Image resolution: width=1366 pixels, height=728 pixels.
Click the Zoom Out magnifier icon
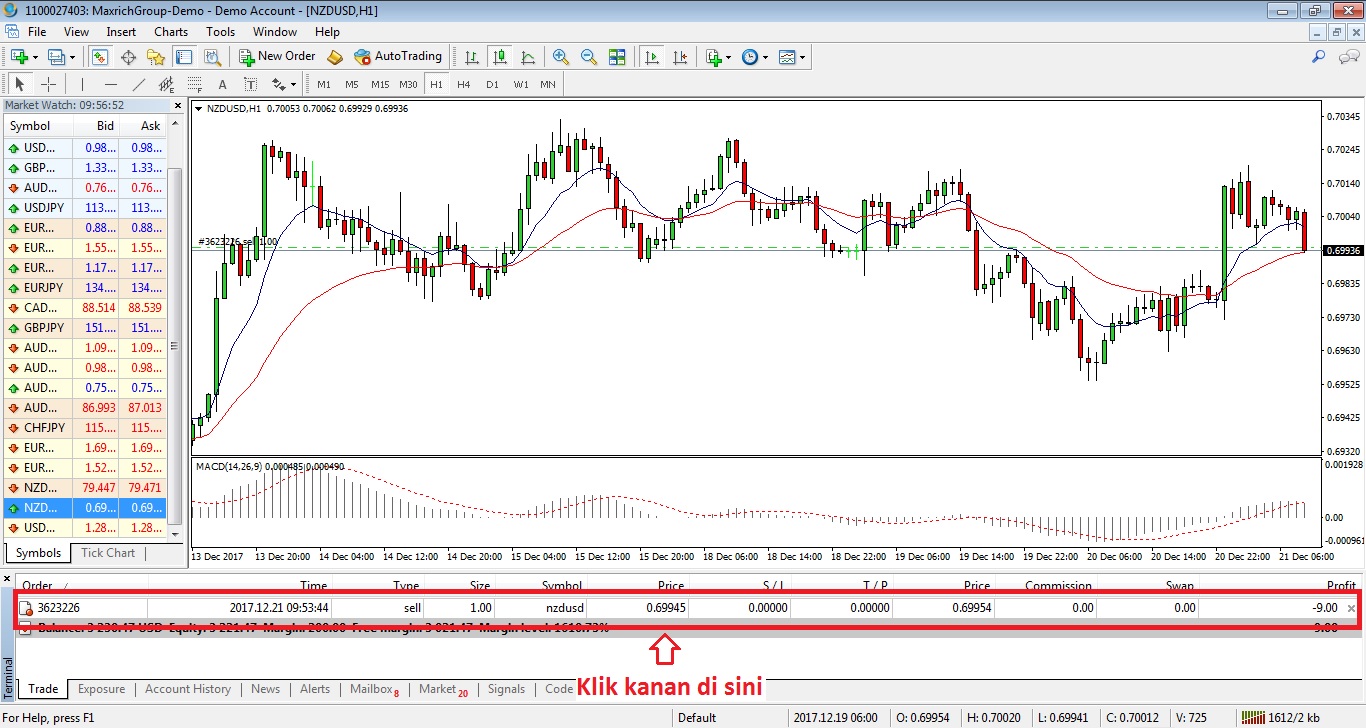[x=588, y=57]
